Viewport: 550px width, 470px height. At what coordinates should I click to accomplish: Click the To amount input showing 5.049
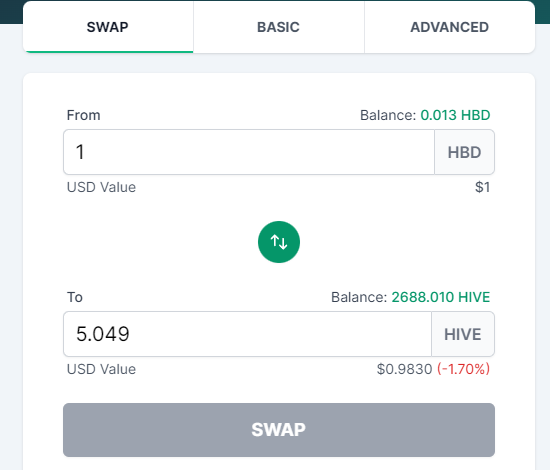click(x=247, y=334)
